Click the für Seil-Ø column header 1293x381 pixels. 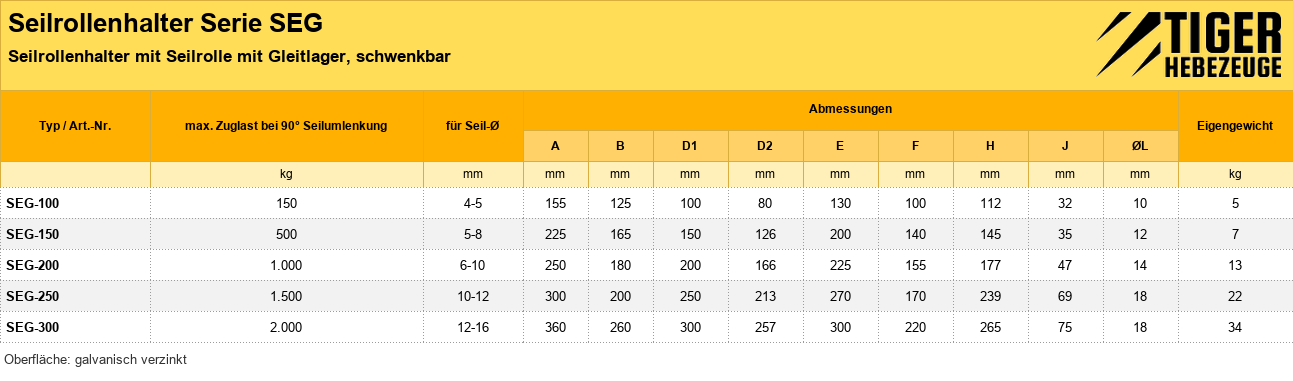click(x=473, y=126)
